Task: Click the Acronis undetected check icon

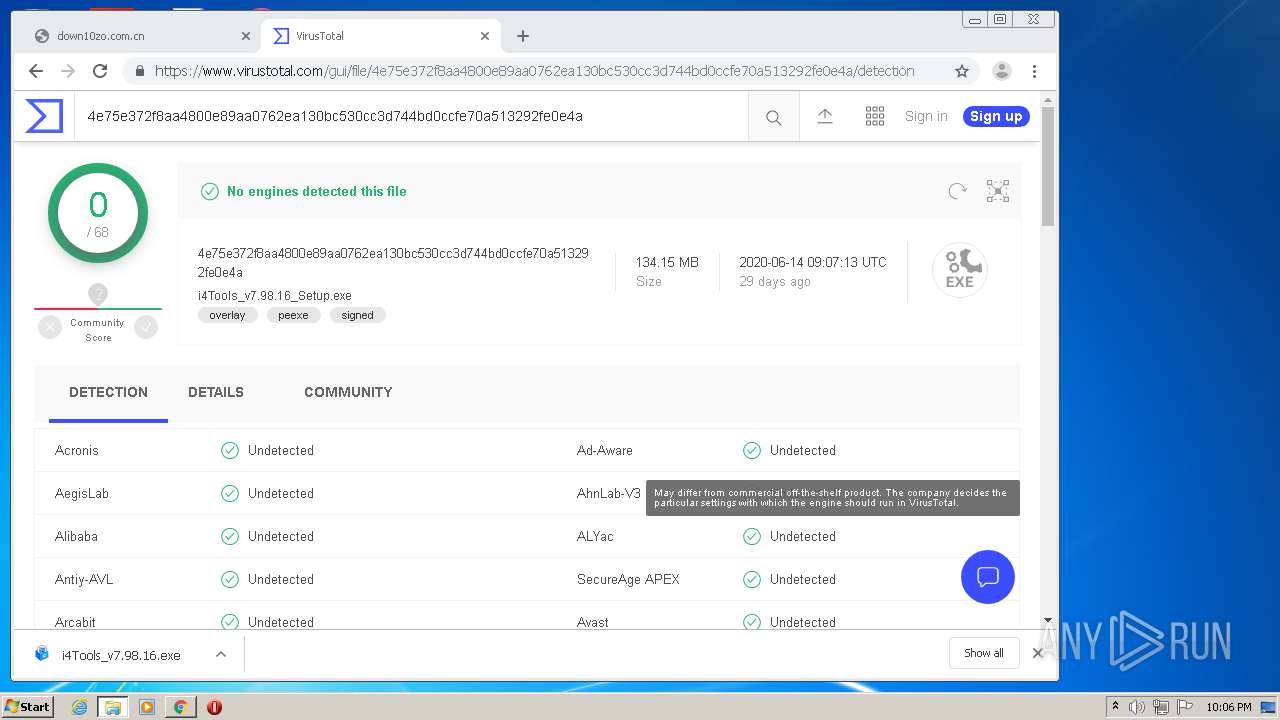Action: coord(230,450)
